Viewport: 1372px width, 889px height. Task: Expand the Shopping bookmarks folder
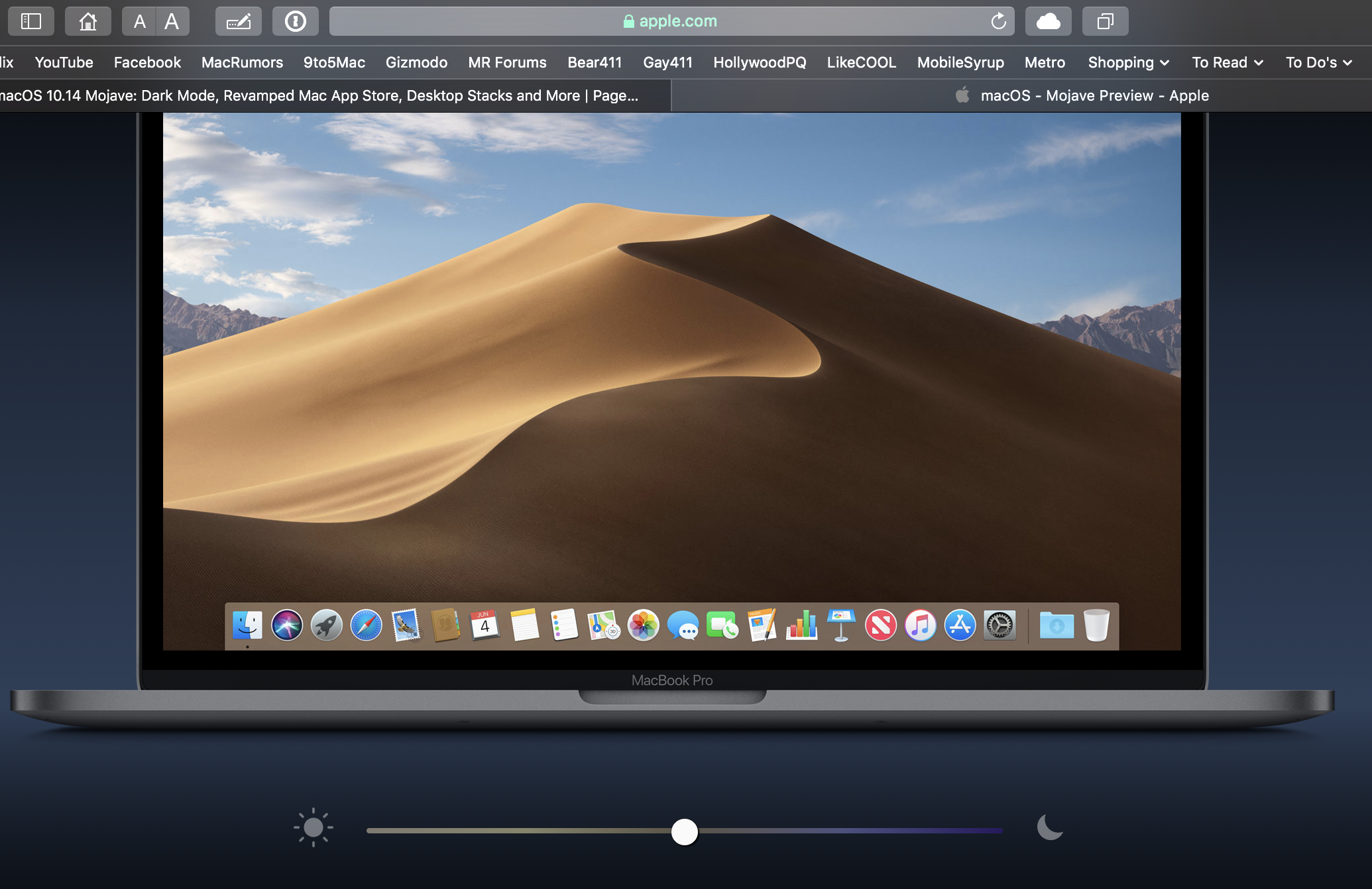[1128, 62]
